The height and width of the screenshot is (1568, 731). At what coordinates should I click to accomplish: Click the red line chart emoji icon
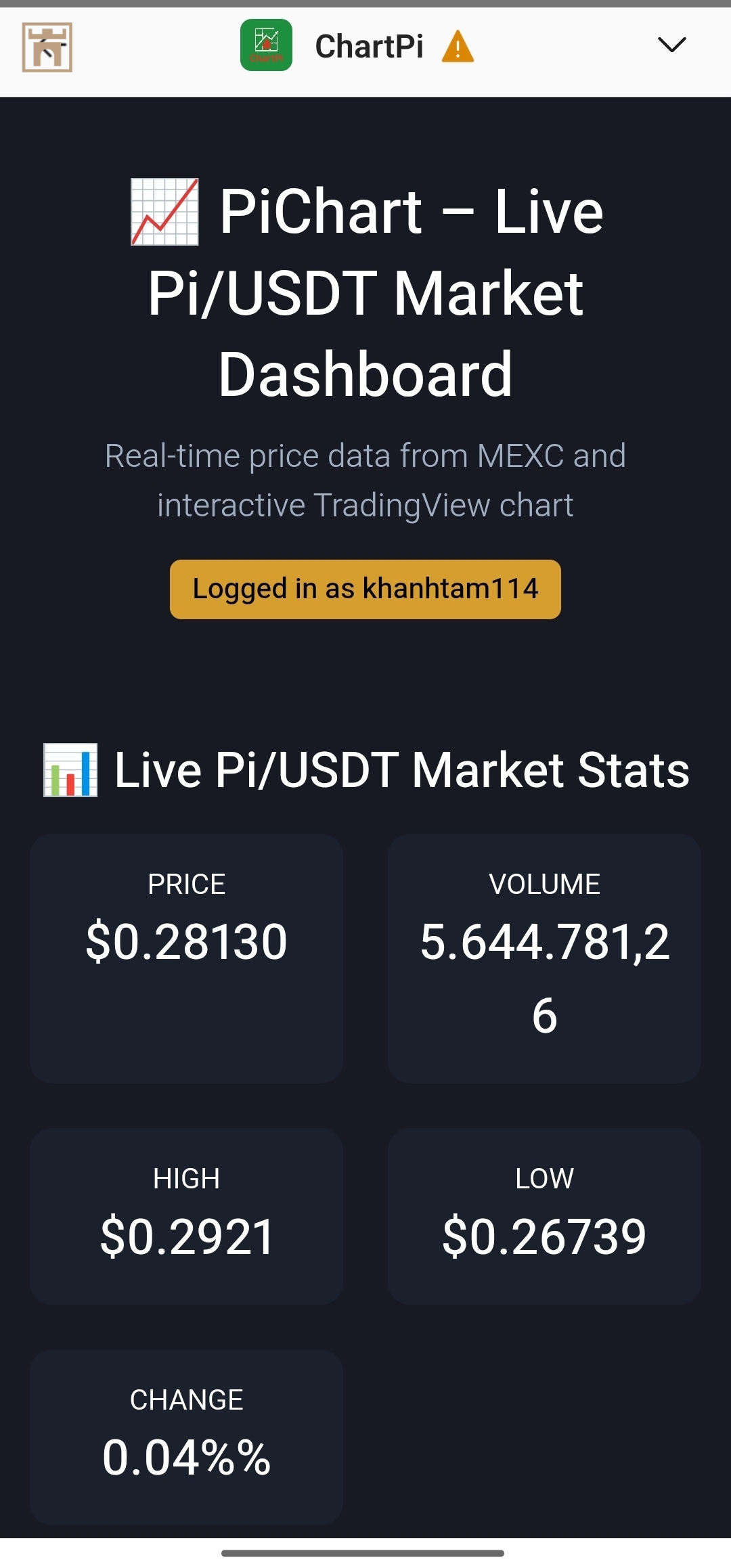(164, 212)
